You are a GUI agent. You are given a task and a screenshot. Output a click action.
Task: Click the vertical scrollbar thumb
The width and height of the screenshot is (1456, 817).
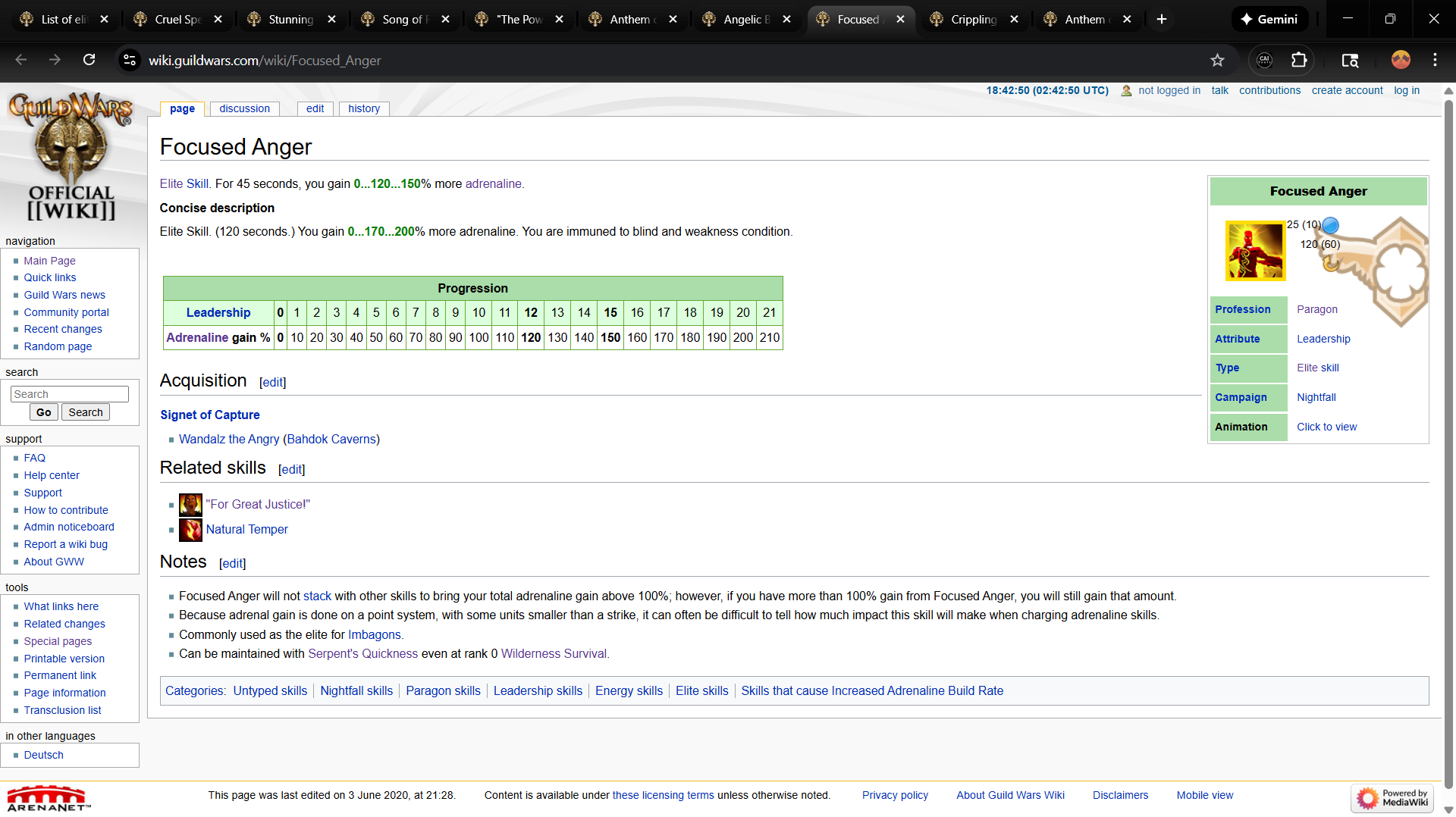pos(1448,445)
